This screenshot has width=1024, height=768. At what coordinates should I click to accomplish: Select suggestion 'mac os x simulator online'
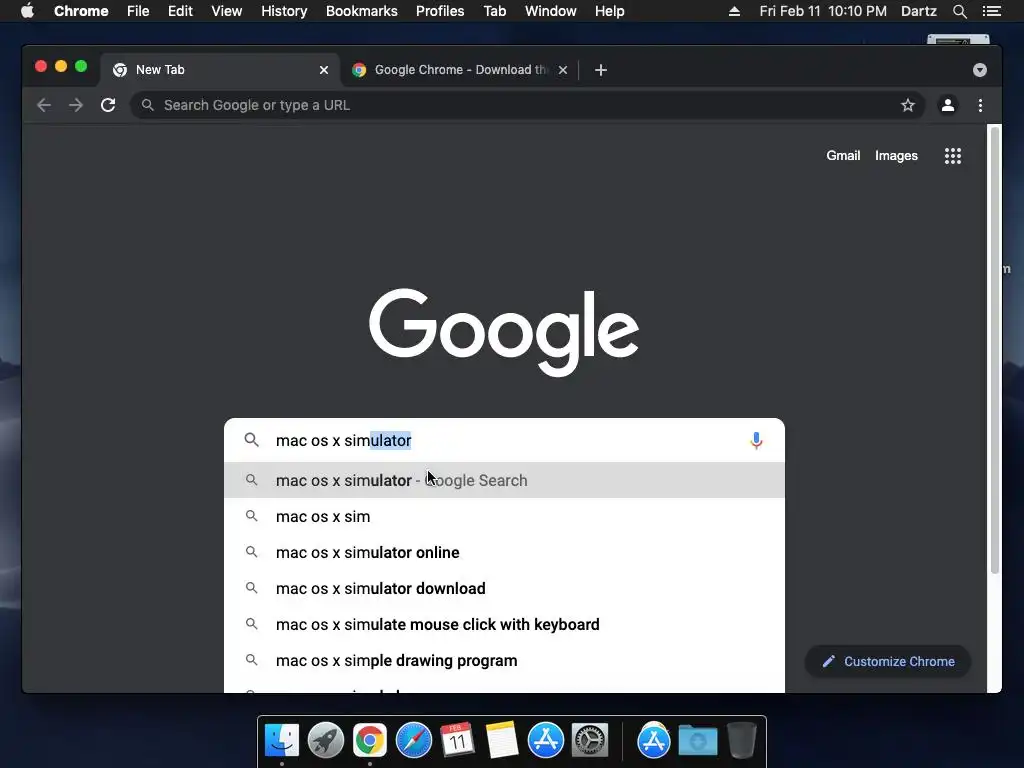coord(504,552)
